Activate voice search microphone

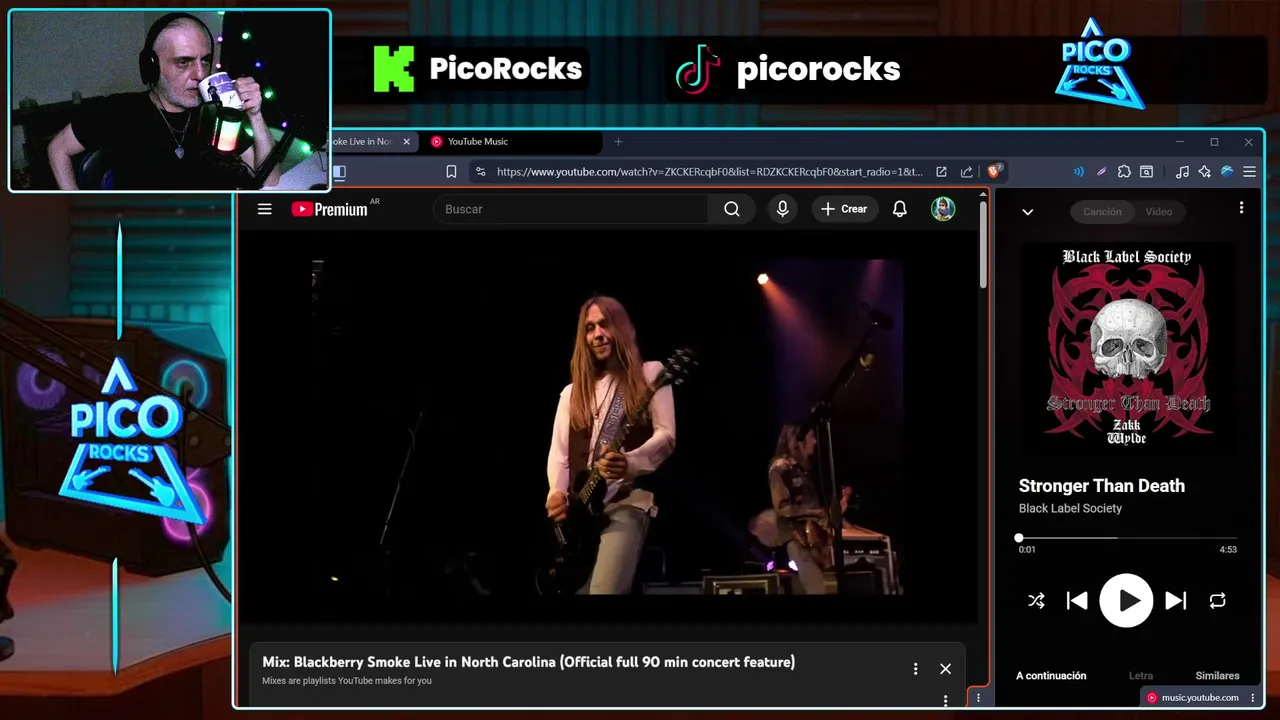782,209
